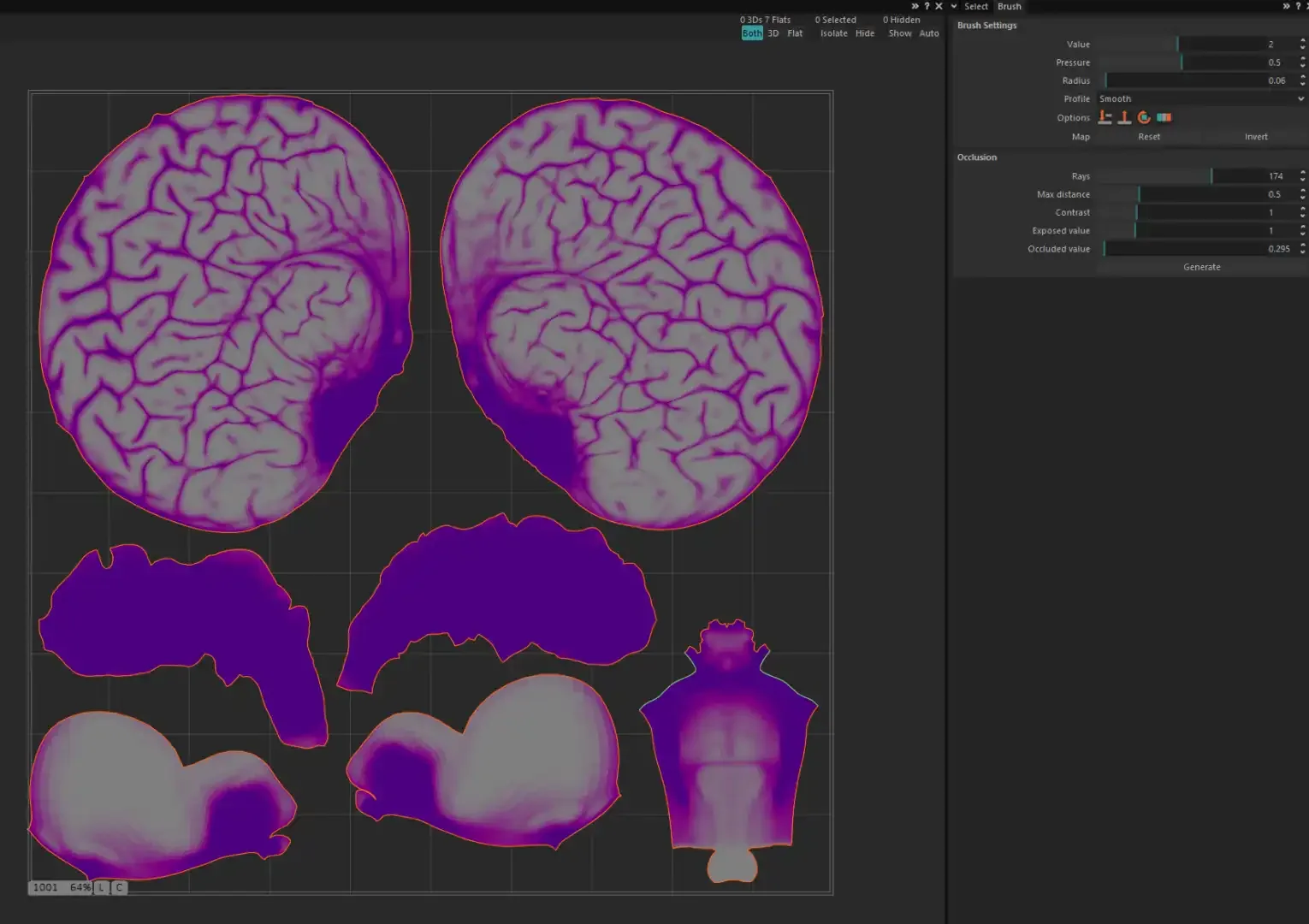
Task: Click the small brain stem UV island
Action: pyautogui.click(x=729, y=753)
